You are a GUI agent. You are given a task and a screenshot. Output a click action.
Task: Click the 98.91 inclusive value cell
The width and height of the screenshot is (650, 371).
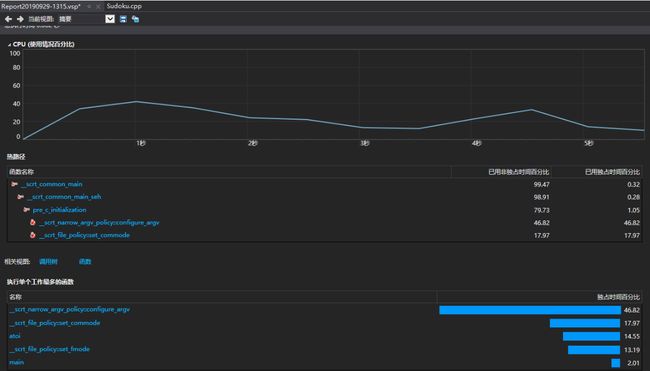coord(541,197)
